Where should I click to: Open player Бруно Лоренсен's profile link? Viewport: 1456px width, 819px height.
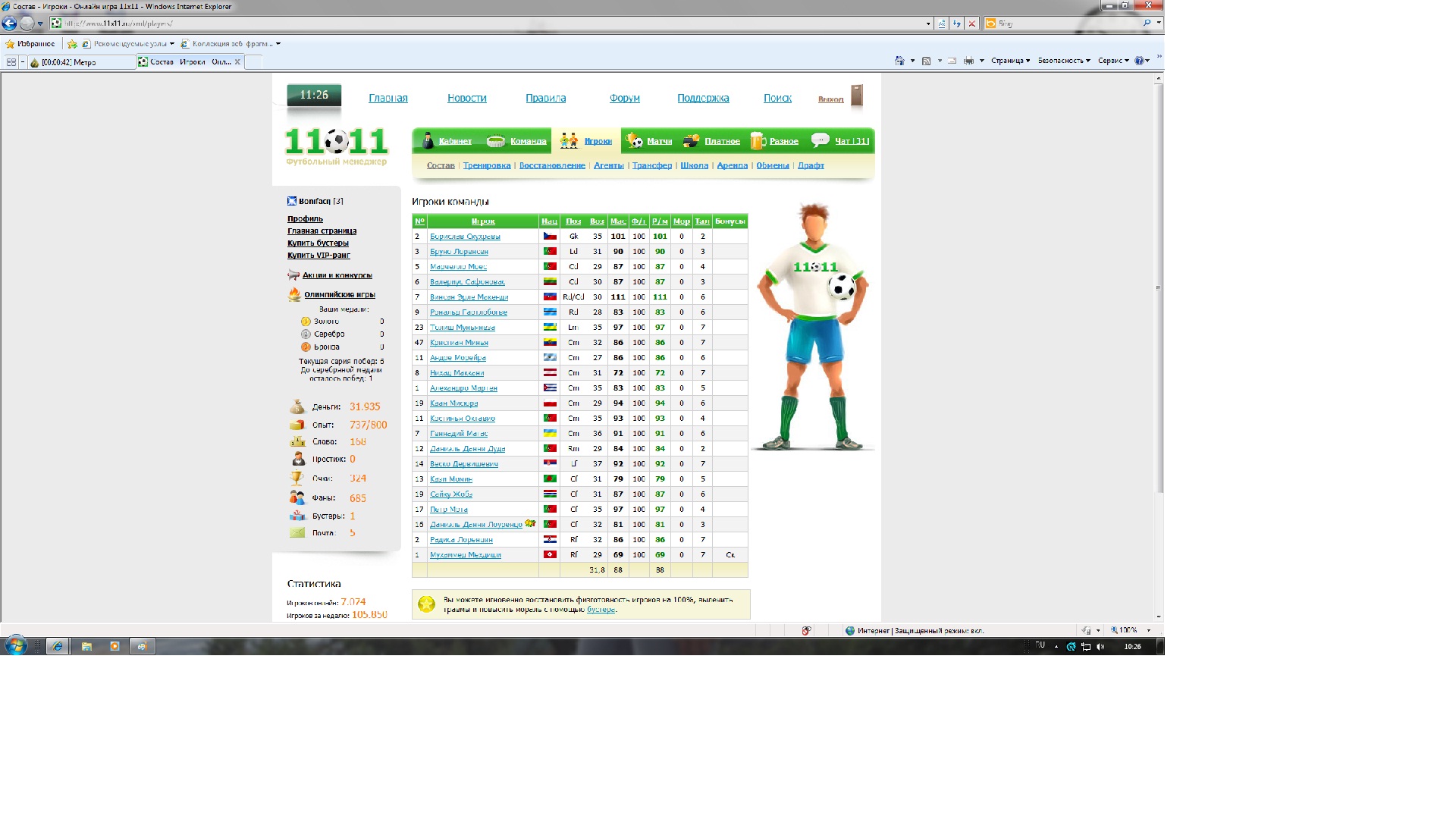click(x=459, y=252)
